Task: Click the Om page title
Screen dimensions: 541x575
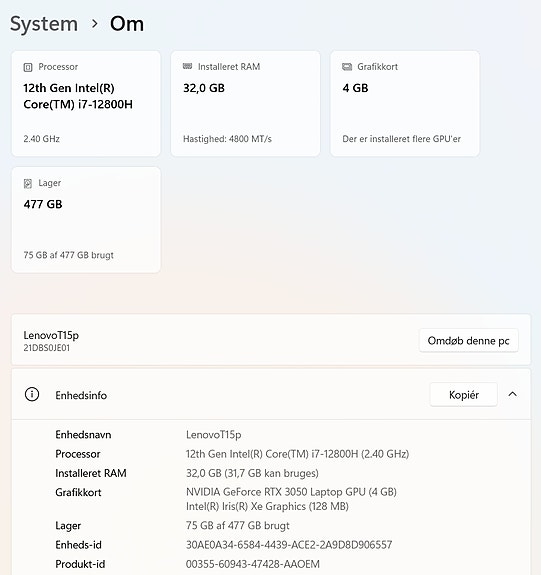Action: (127, 24)
